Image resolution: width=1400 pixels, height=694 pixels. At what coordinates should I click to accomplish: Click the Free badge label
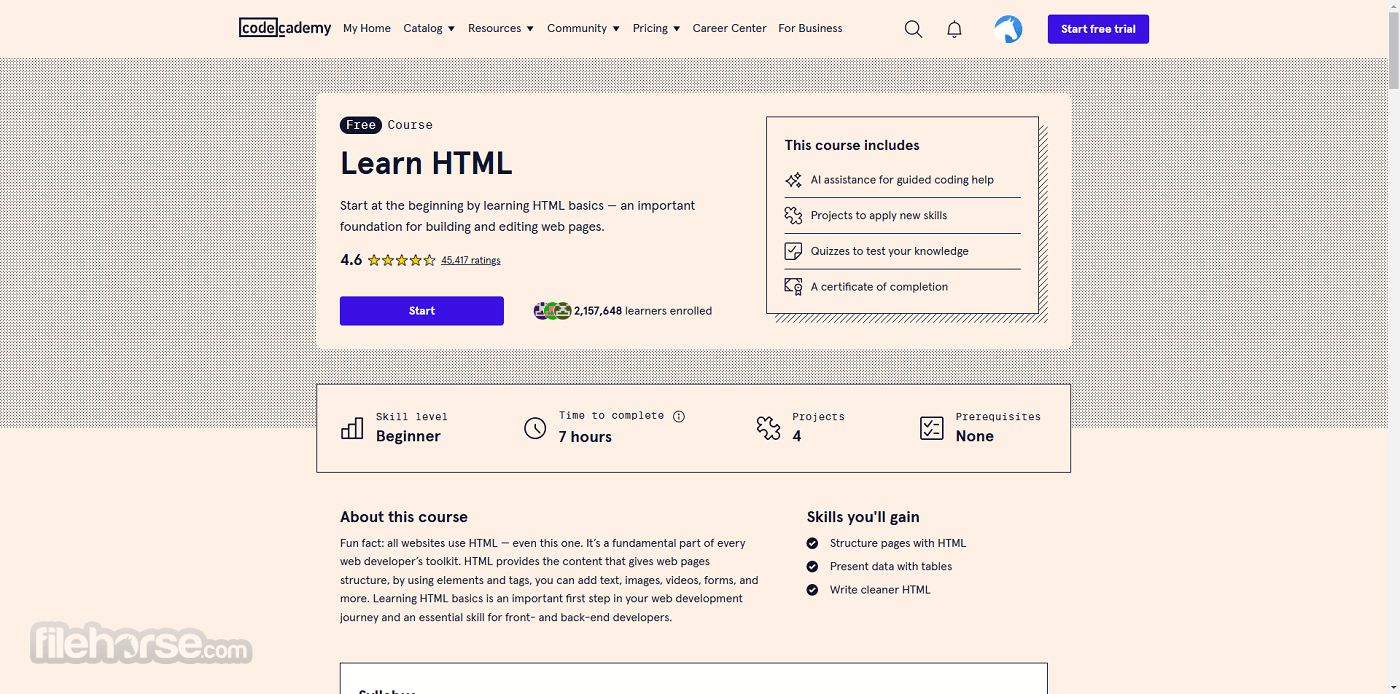[x=361, y=125]
